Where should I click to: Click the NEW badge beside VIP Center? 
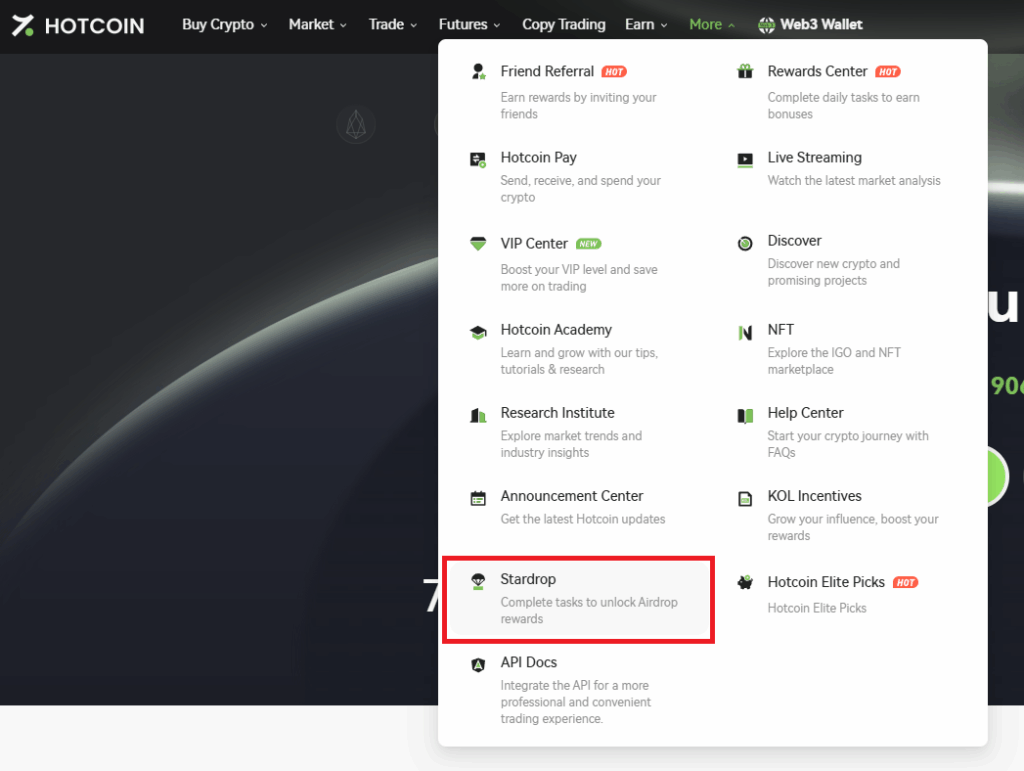pos(588,244)
